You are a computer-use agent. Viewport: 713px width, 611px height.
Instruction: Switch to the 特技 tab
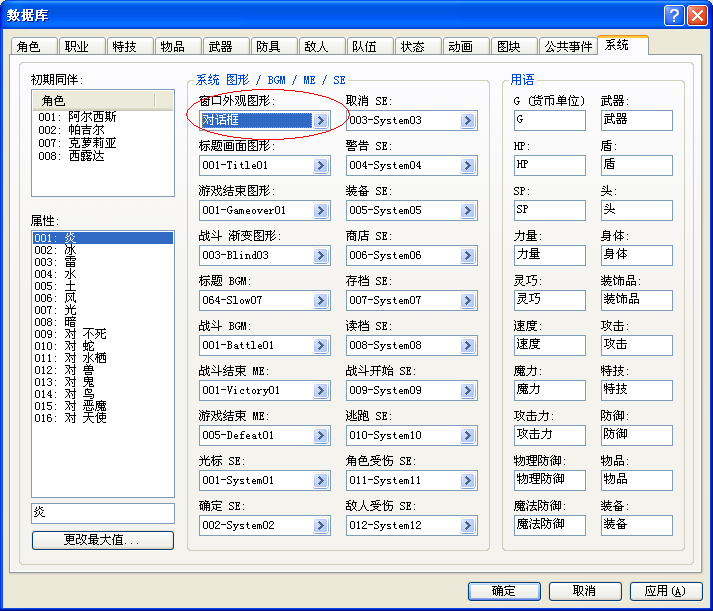pyautogui.click(x=130, y=46)
